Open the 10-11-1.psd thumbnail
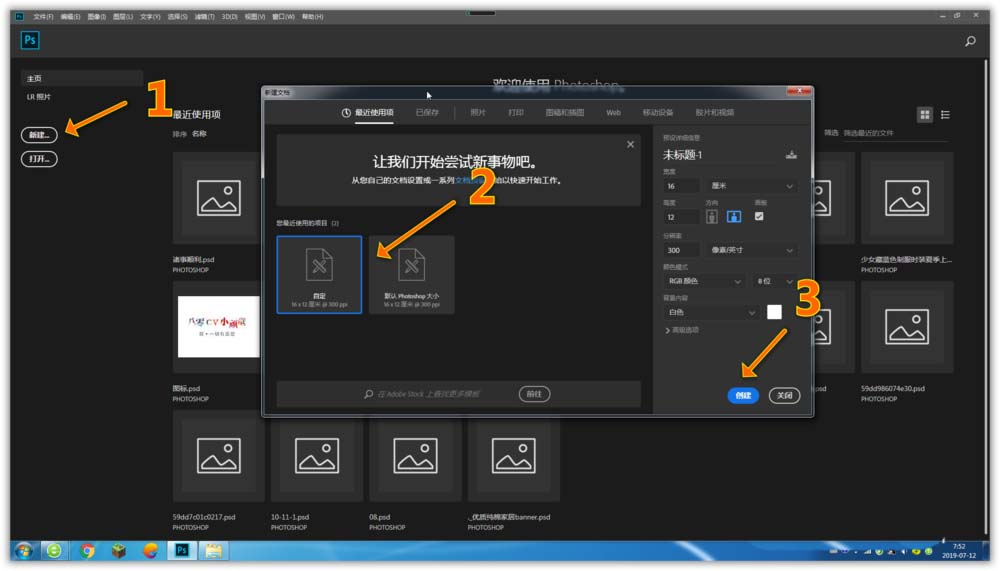Screen dimensions: 1000x571 [x=317, y=456]
